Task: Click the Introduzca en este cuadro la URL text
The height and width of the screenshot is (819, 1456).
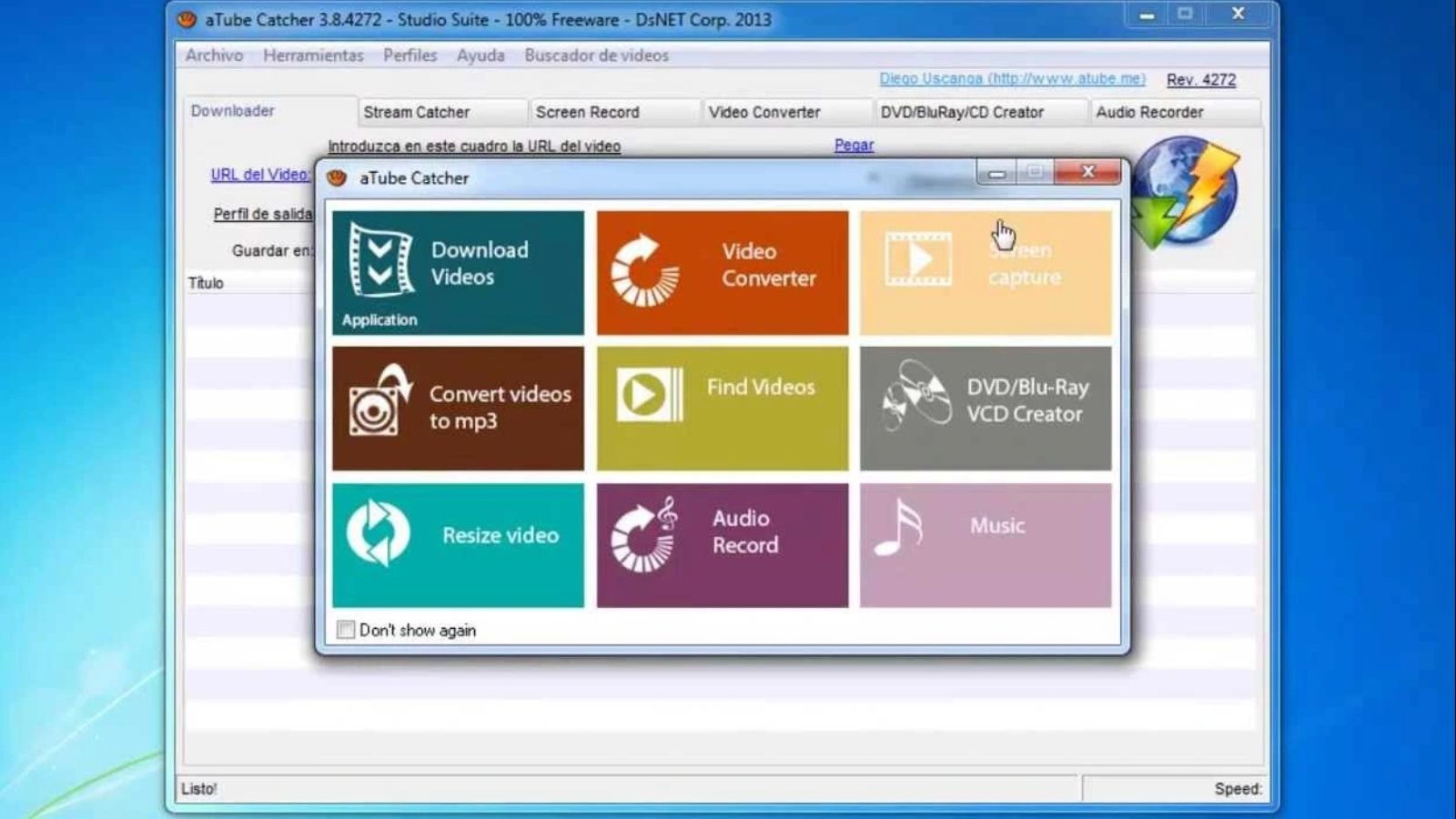Action: tap(474, 146)
